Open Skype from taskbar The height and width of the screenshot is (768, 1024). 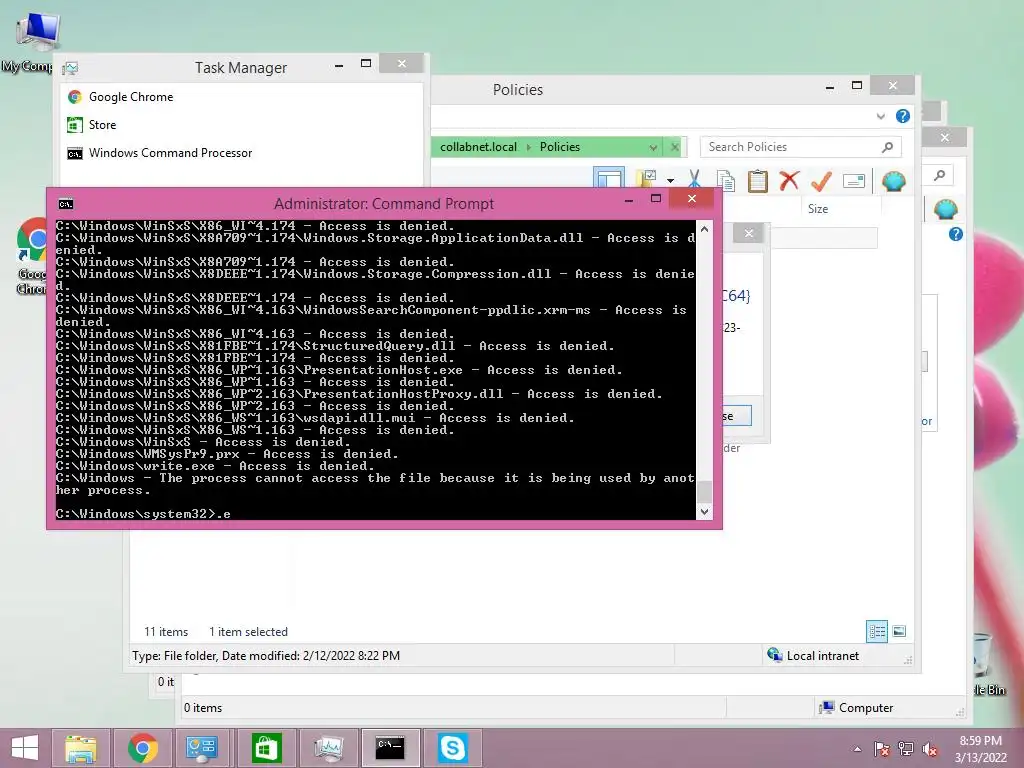(x=453, y=748)
